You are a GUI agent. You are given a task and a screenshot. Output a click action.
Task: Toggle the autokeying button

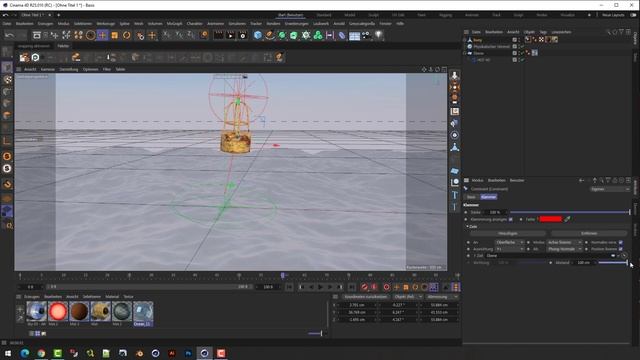coord(374,287)
